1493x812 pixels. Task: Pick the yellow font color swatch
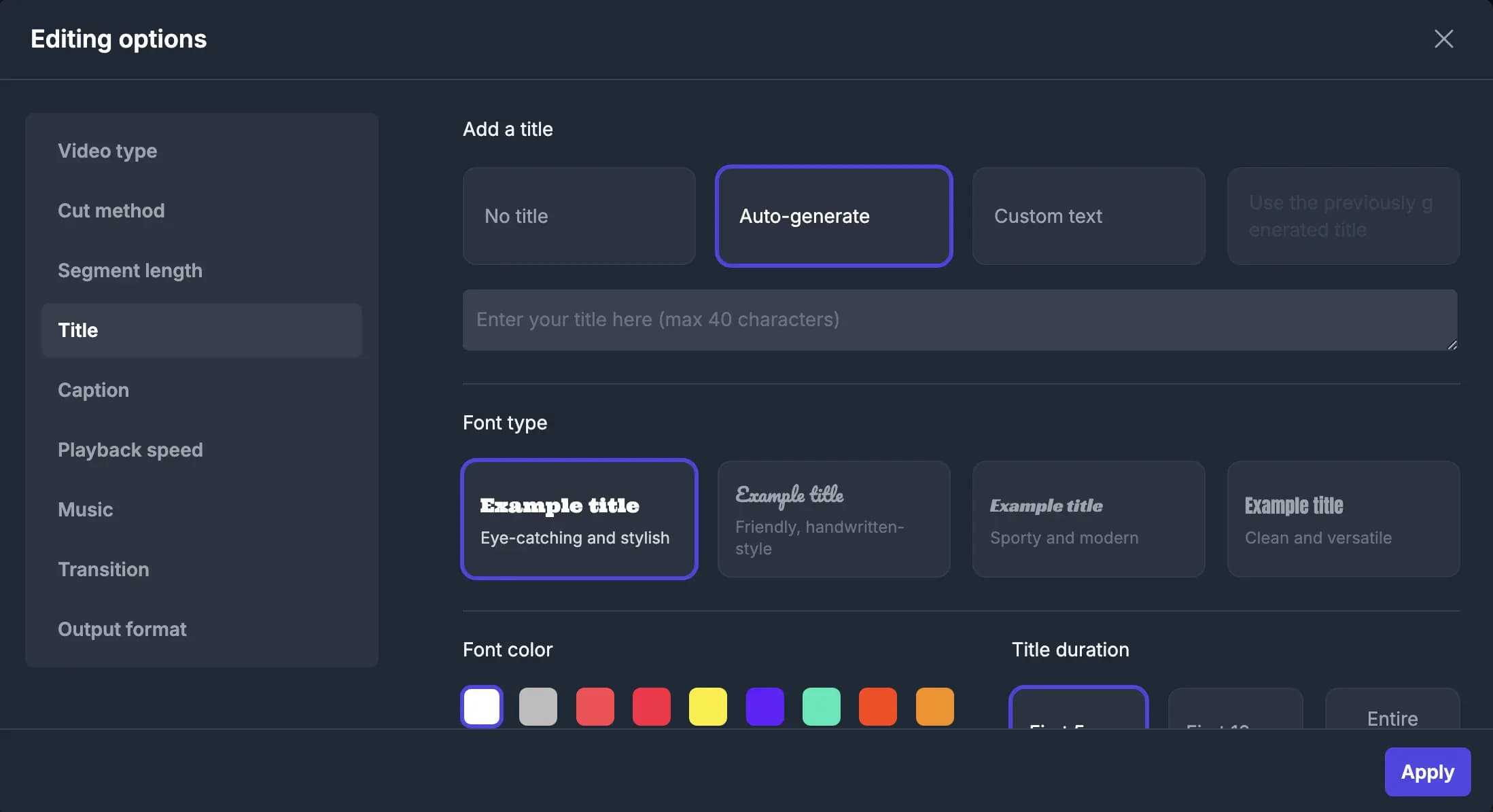pyautogui.click(x=707, y=707)
